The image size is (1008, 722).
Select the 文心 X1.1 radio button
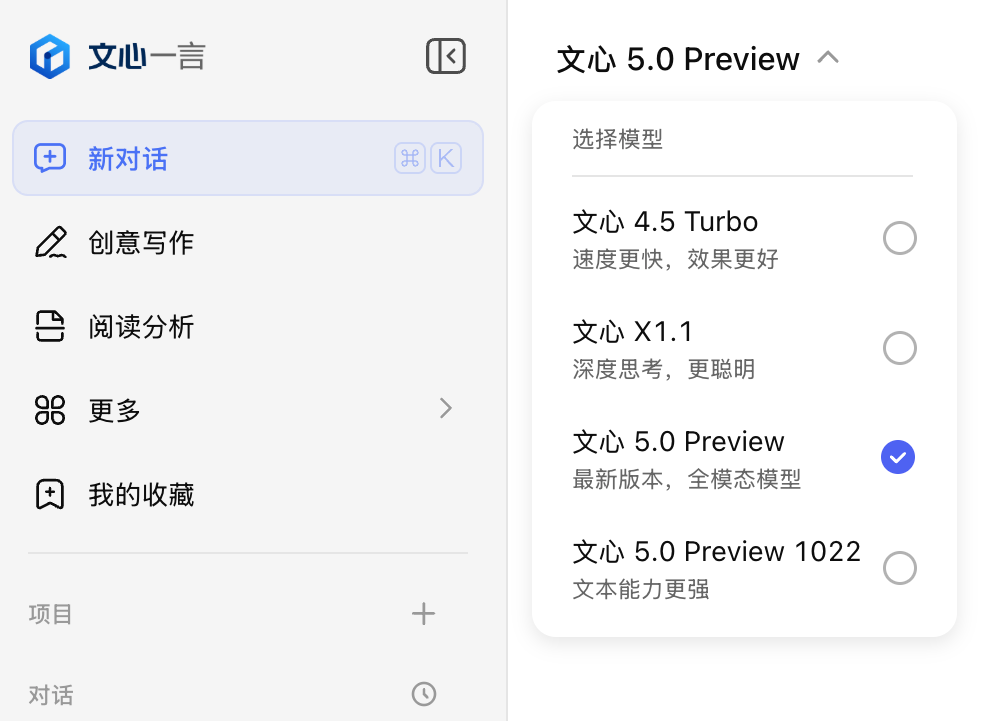click(x=899, y=348)
